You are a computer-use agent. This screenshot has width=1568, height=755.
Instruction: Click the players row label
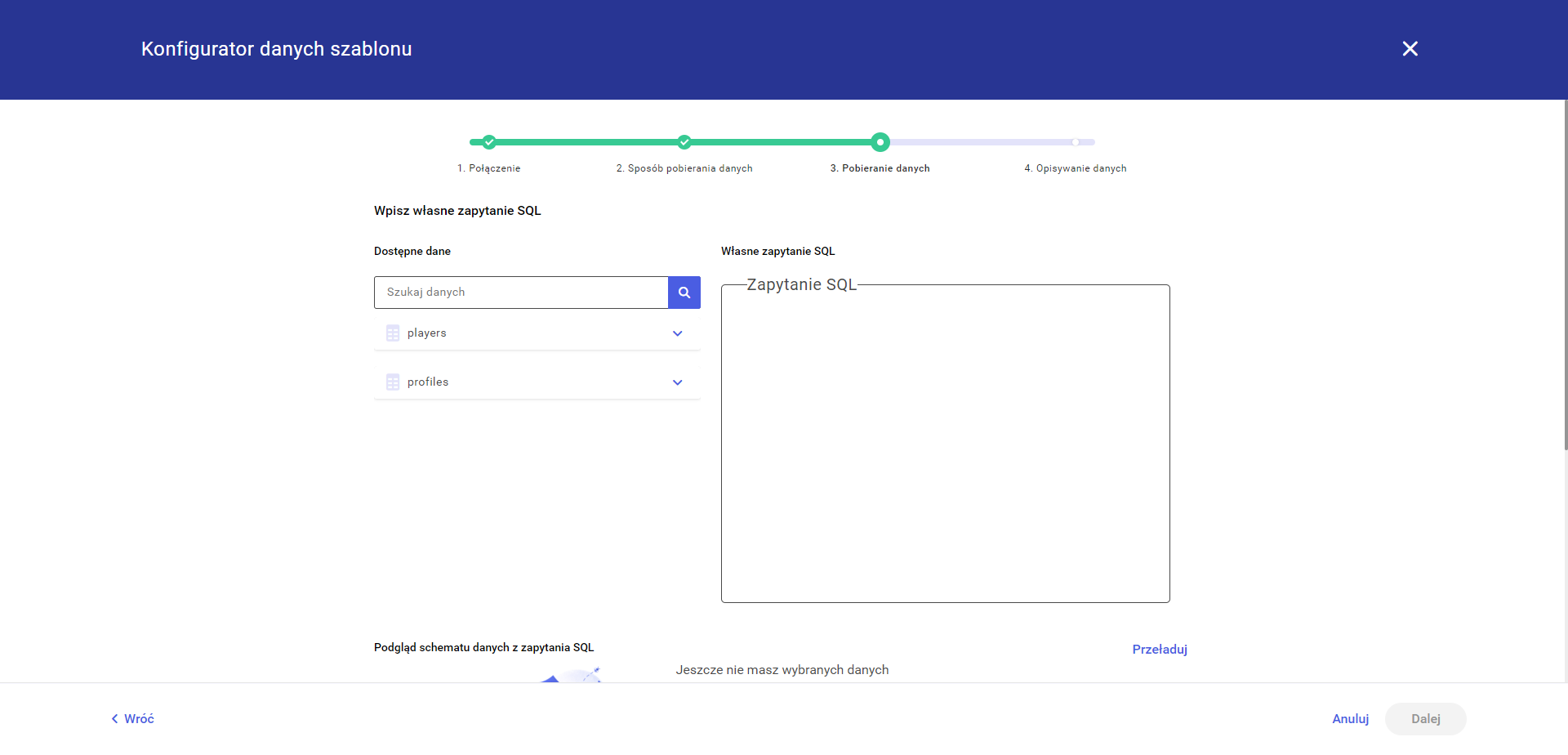pyautogui.click(x=427, y=333)
